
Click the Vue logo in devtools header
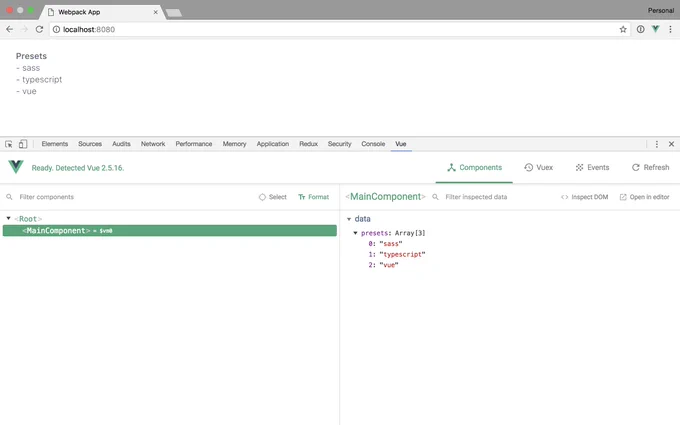(x=16, y=167)
